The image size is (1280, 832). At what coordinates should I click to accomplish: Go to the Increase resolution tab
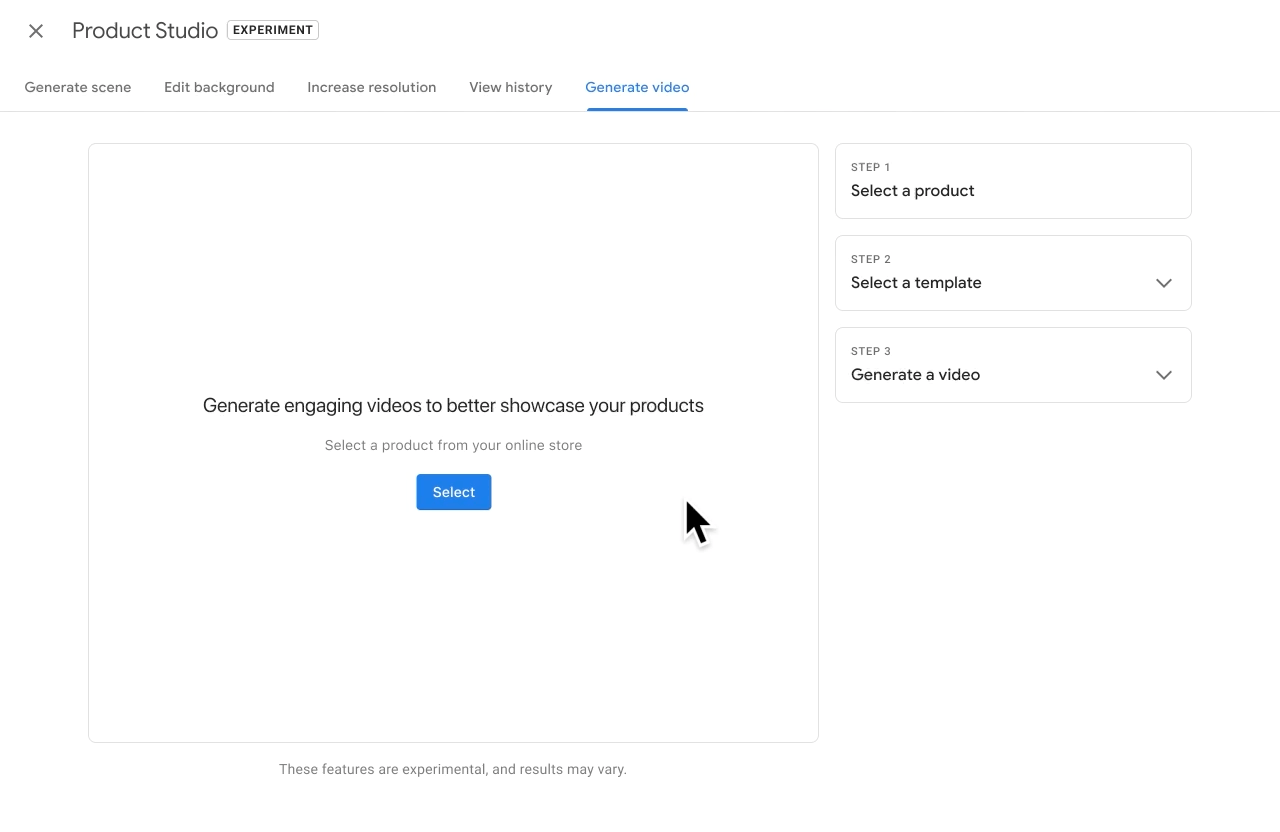click(372, 87)
